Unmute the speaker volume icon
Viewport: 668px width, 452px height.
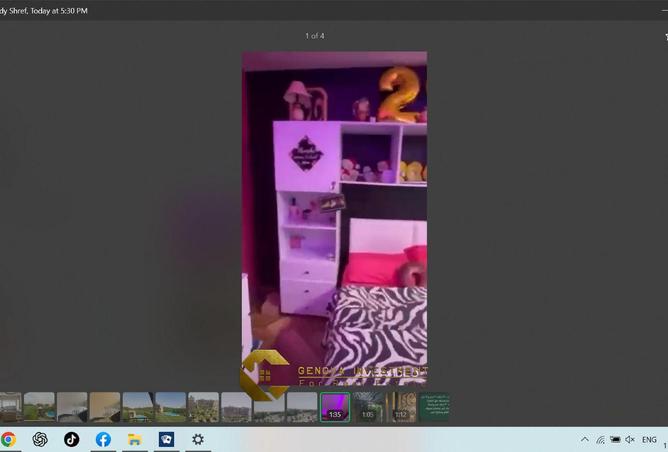(x=630, y=440)
